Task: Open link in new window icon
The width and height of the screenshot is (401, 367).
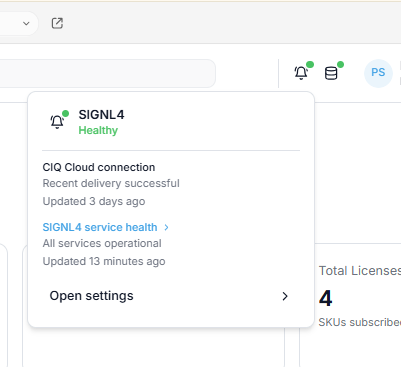Action: (57, 23)
